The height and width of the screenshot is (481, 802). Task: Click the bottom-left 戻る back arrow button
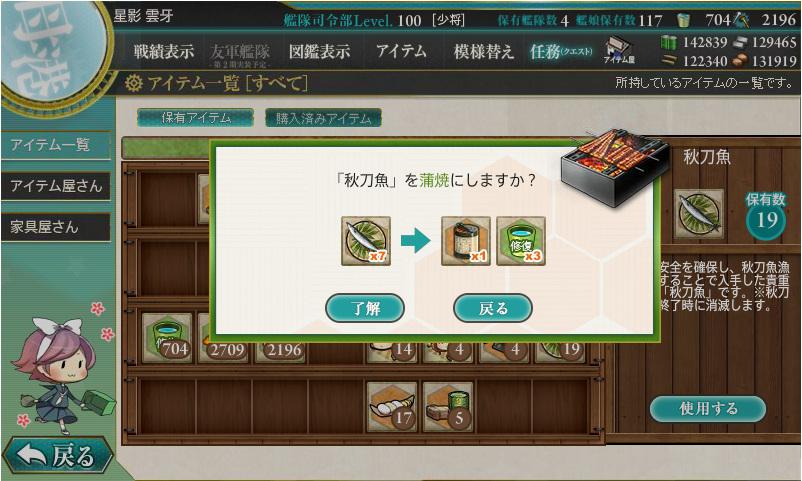tap(57, 455)
